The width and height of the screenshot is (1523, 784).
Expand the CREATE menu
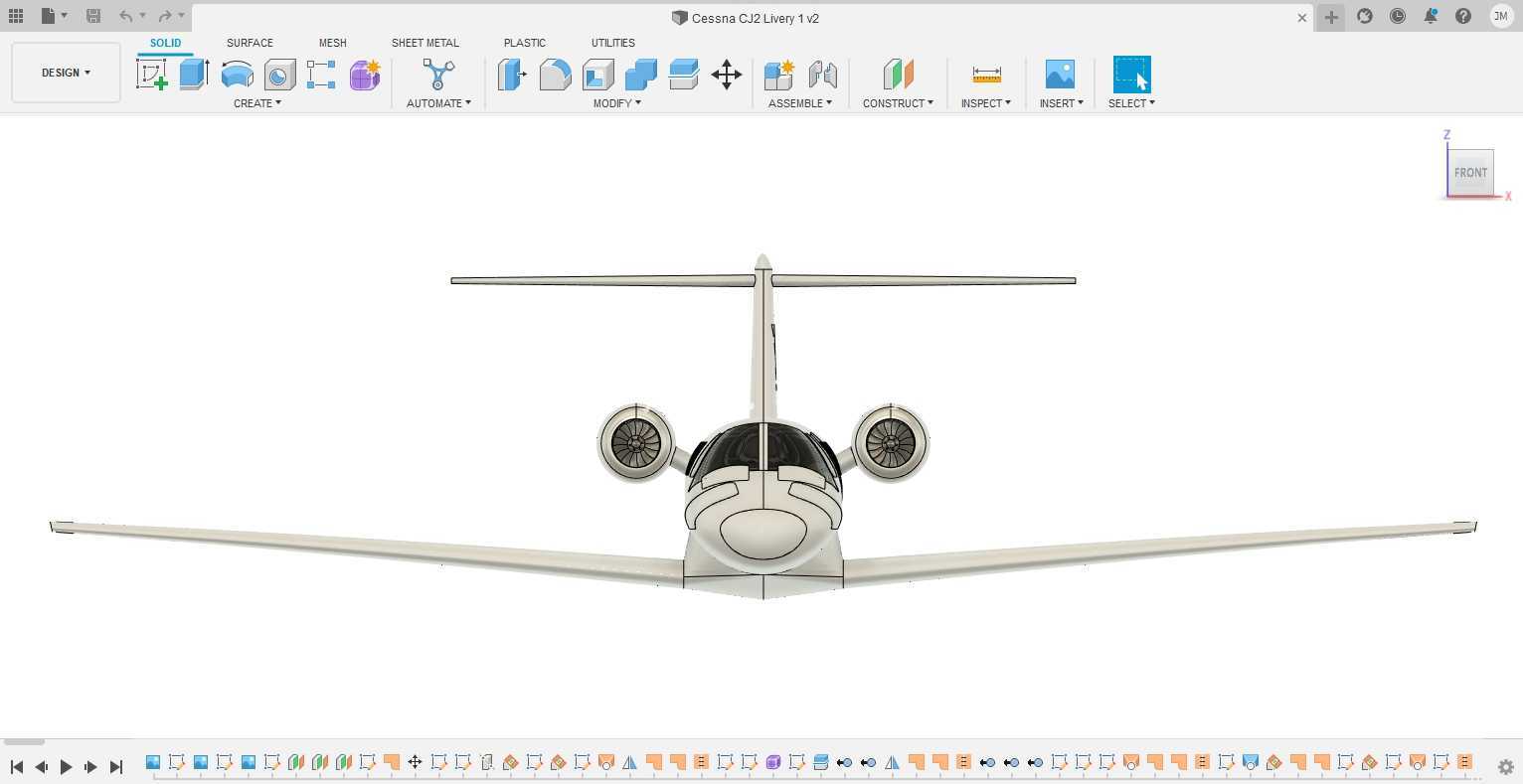[x=257, y=103]
